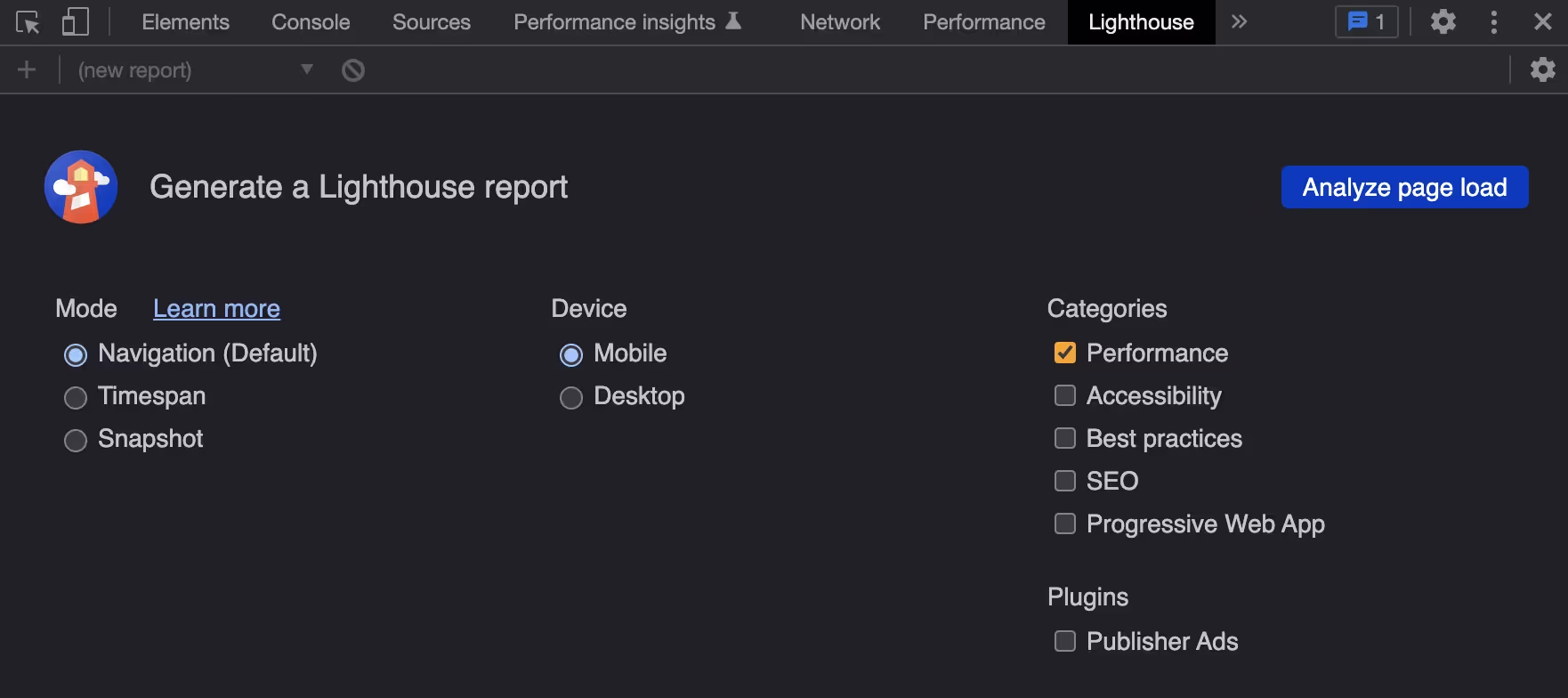Show more DevTools tabs chevron
The width and height of the screenshot is (1568, 698).
(1239, 22)
